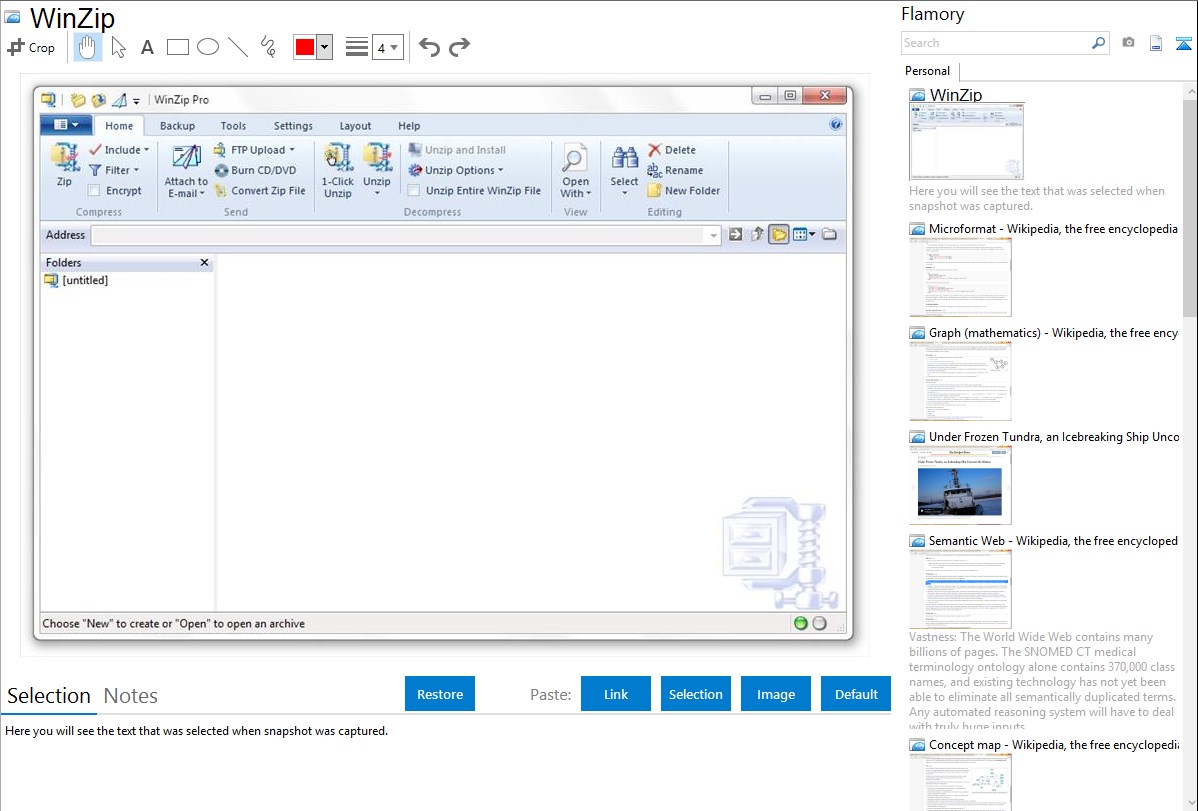Choose the arrow pointer tool
This screenshot has width=1198, height=811.
118,47
